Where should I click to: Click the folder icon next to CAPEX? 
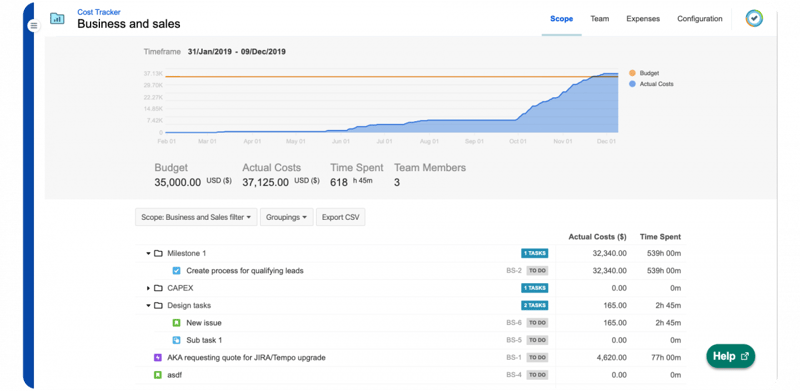(158, 288)
